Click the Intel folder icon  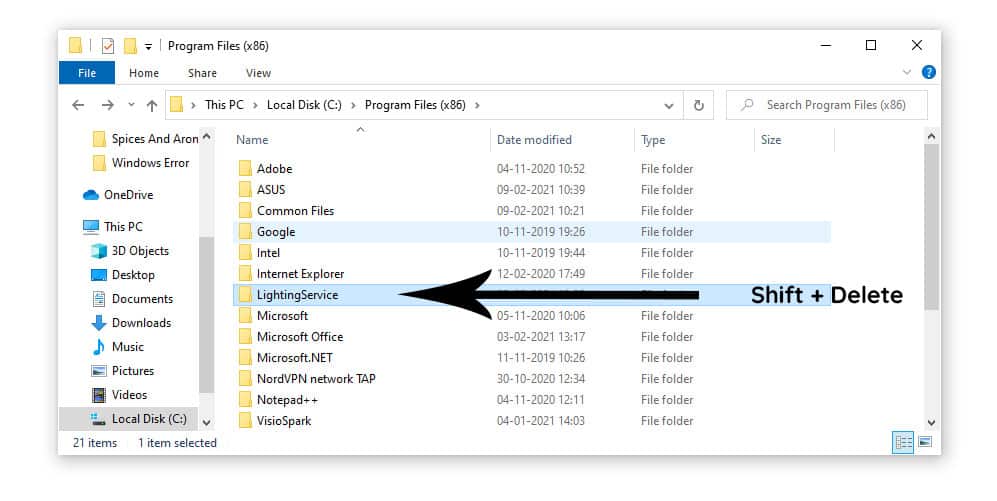(x=245, y=252)
